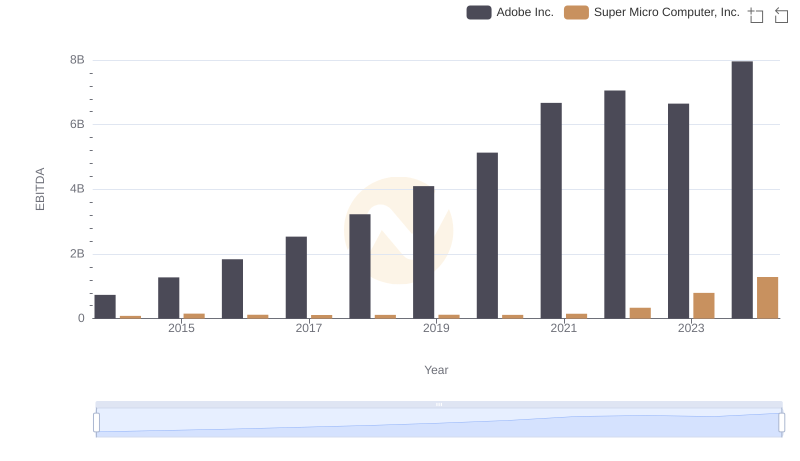The height and width of the screenshot is (461, 800).
Task: Click the 2023 x-axis label
Action: [691, 328]
